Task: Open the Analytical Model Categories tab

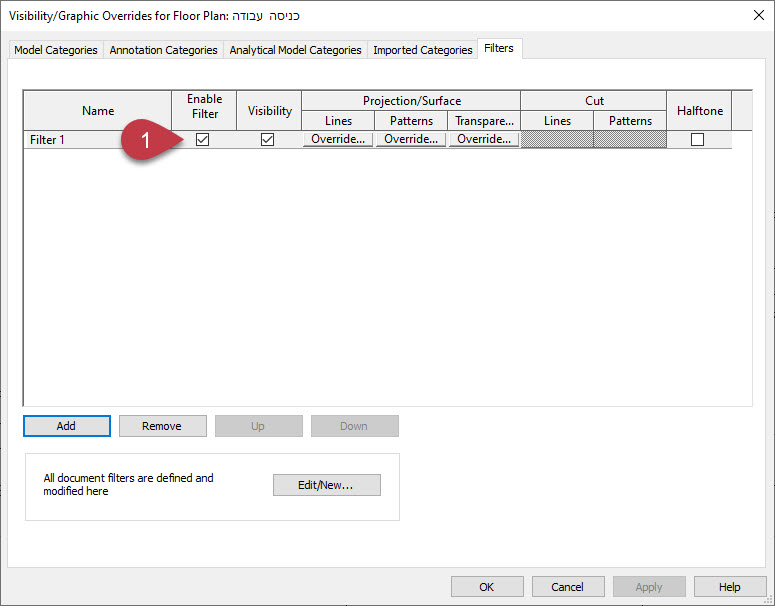Action: click(x=295, y=50)
